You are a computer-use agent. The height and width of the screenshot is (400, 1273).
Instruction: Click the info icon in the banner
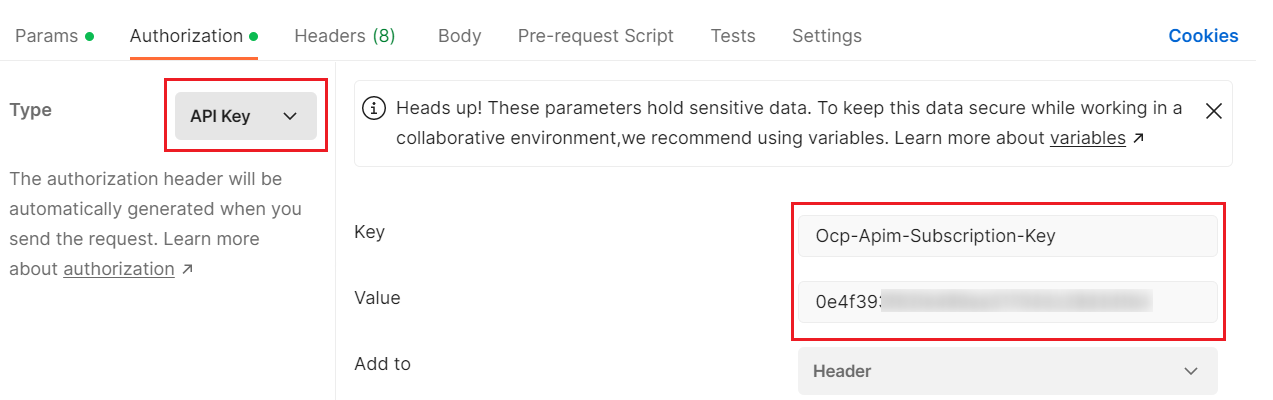tap(374, 108)
